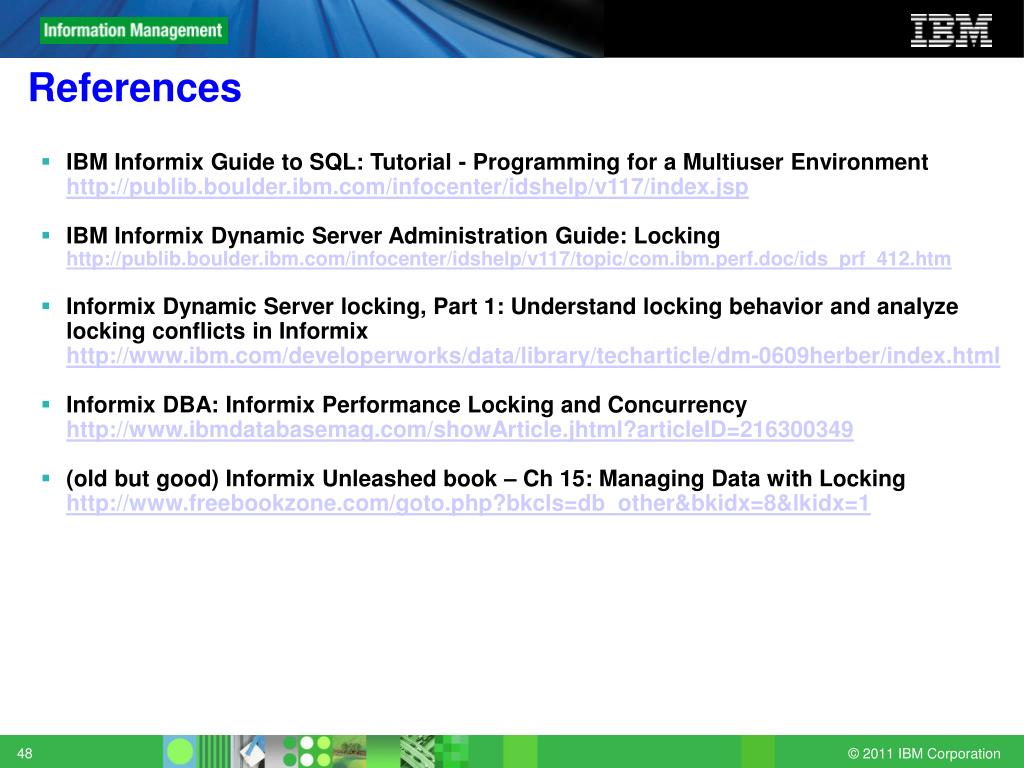
Task: Open the developerworks dm-0609herber article link
Action: pos(533,356)
